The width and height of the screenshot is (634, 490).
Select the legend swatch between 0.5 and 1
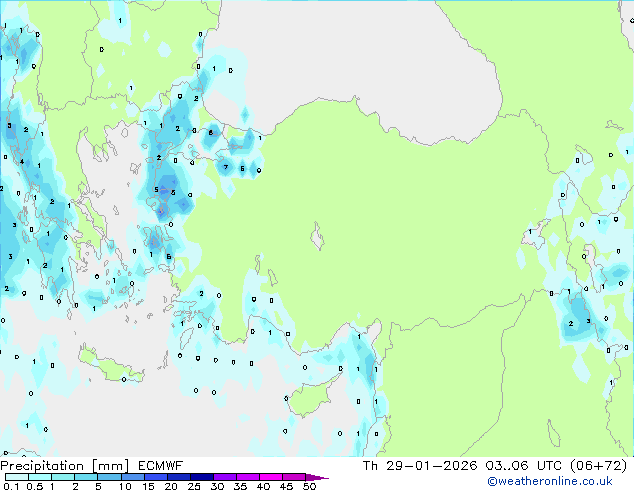point(40,477)
